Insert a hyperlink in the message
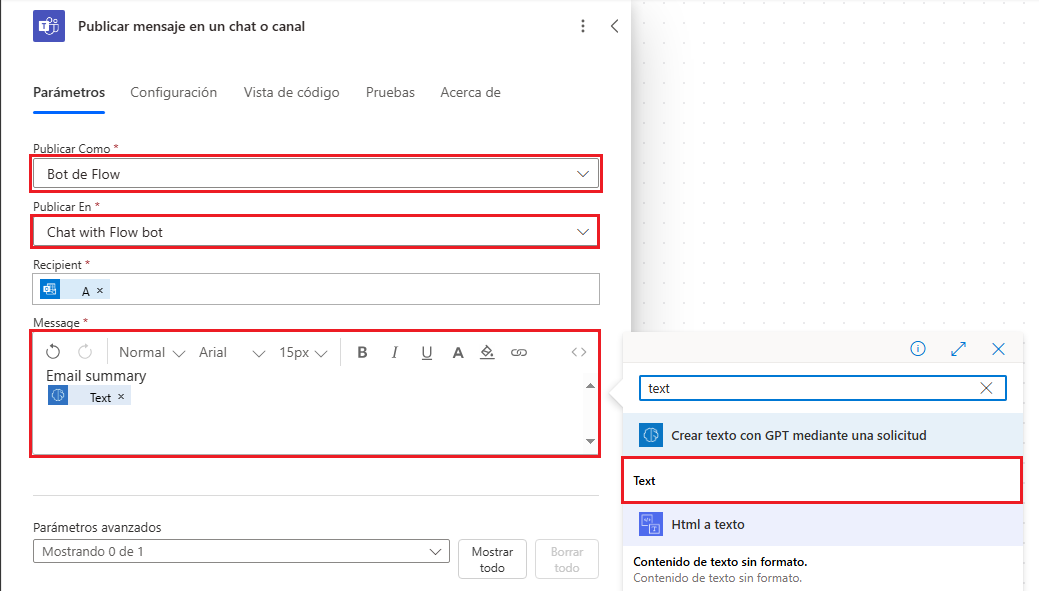The width and height of the screenshot is (1039, 591). (x=519, y=352)
